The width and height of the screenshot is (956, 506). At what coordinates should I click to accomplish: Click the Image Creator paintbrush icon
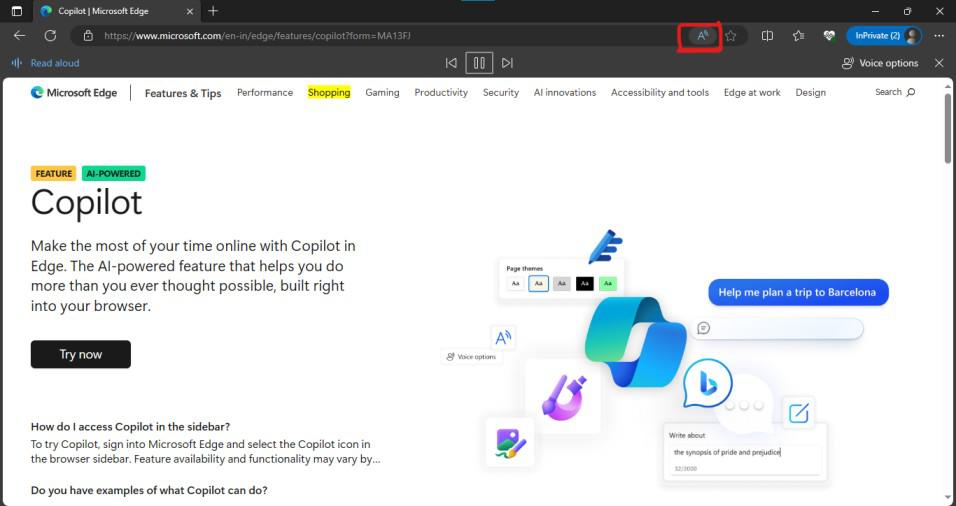coord(563,397)
